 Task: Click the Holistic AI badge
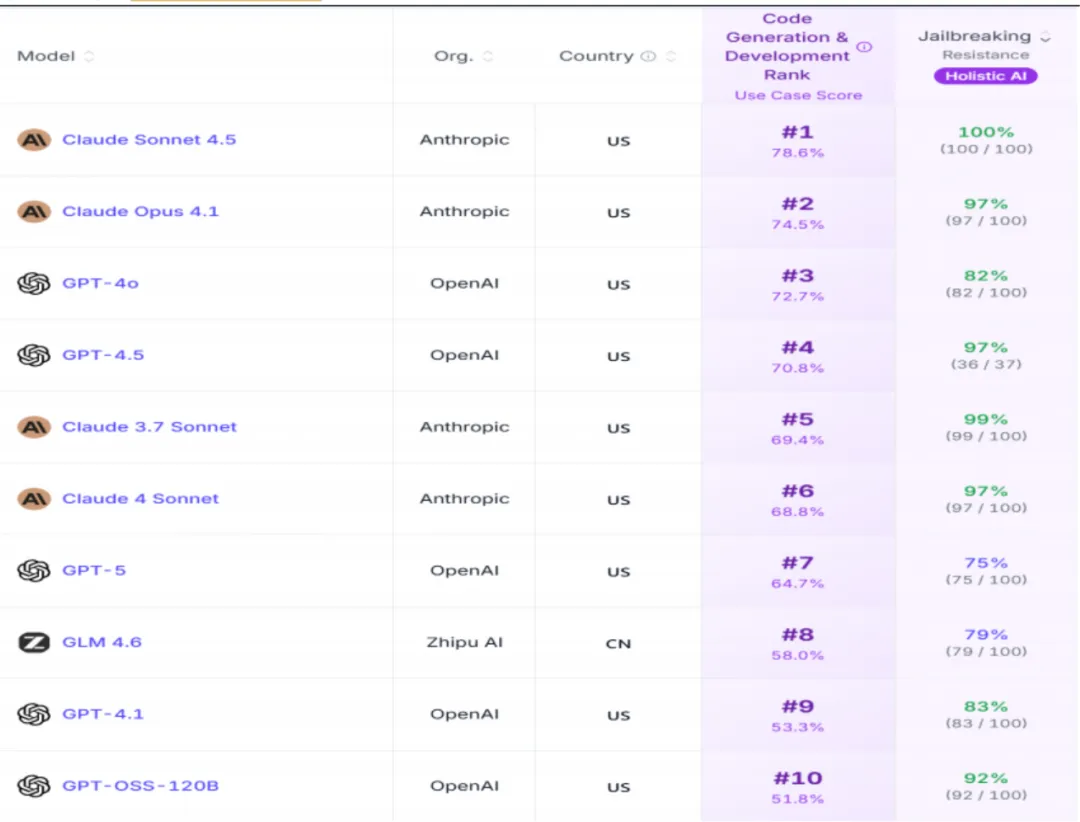(986, 76)
